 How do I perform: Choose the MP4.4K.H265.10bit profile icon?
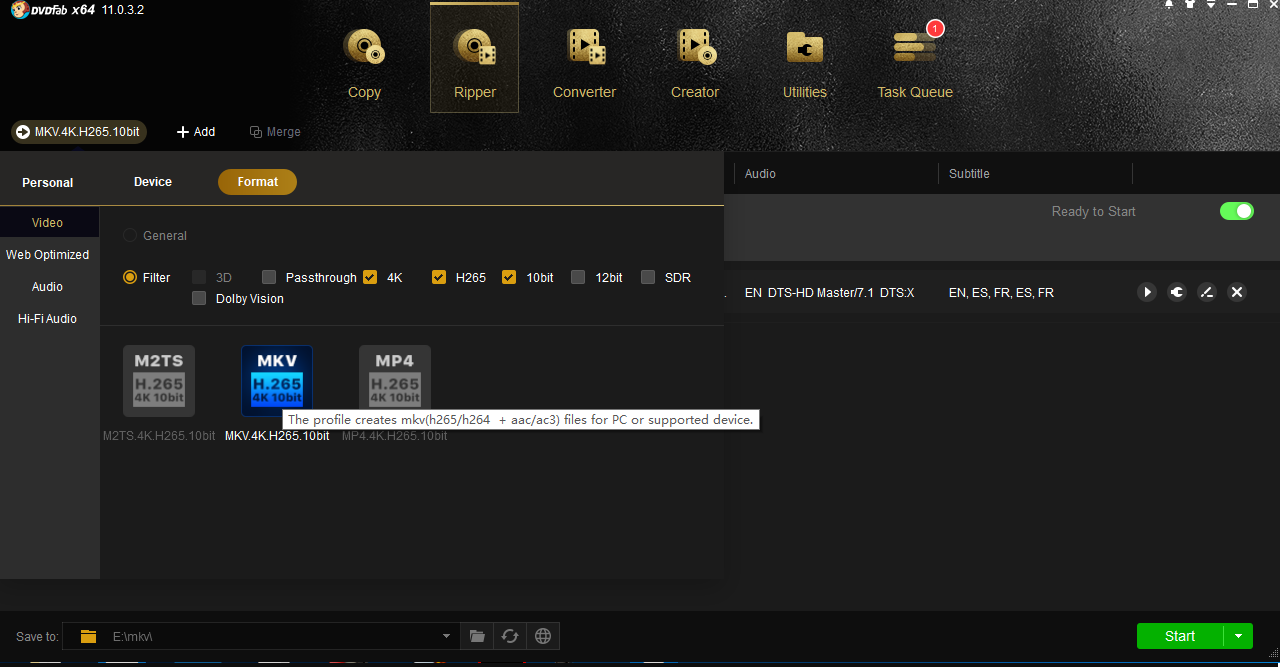(x=395, y=381)
